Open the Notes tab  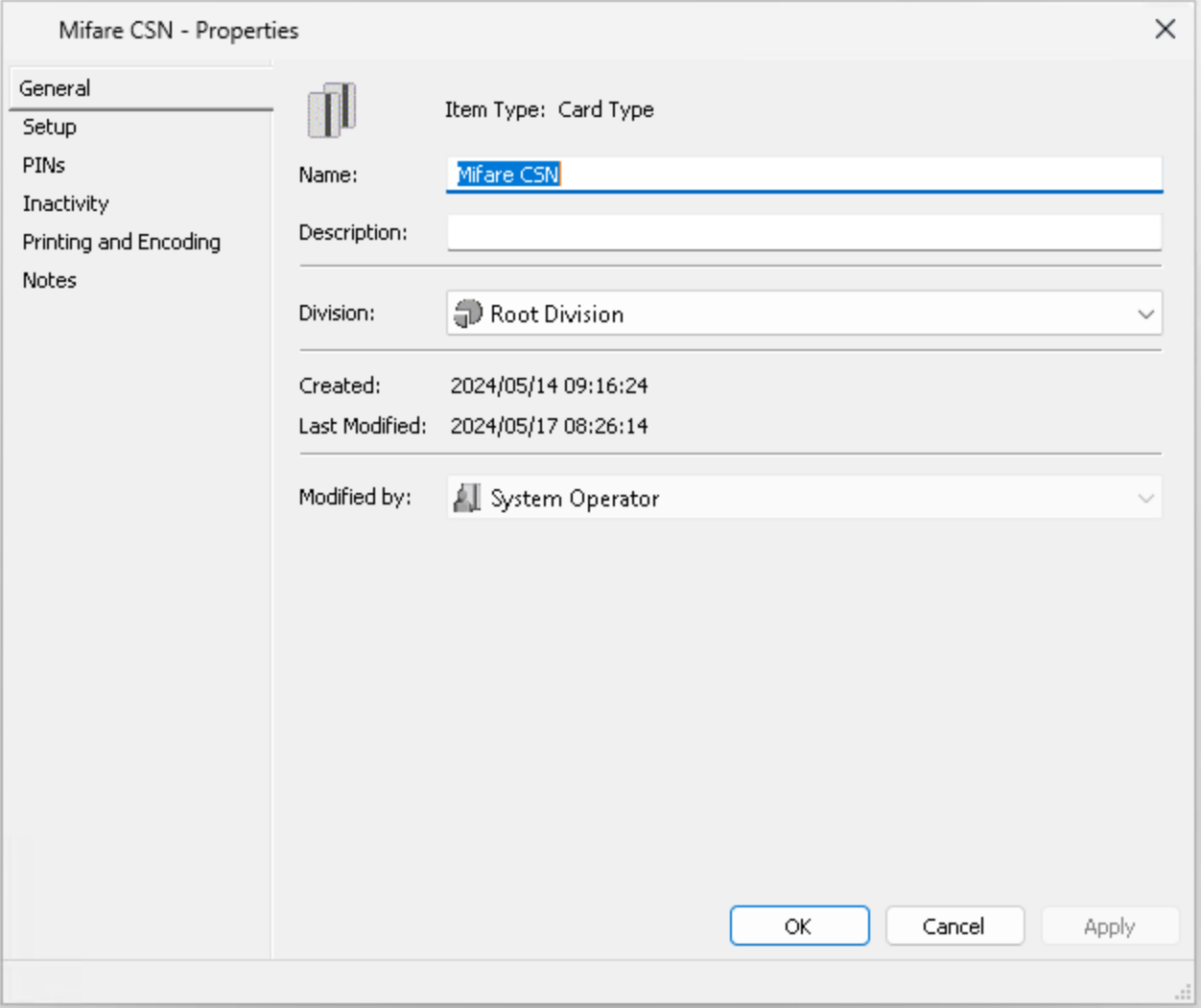tap(50, 280)
